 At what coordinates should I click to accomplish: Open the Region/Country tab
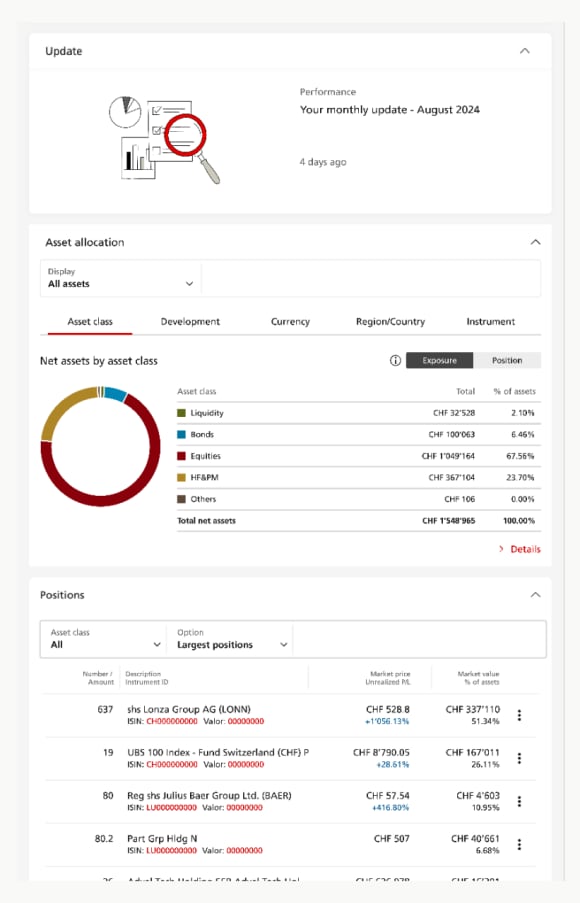click(x=389, y=321)
